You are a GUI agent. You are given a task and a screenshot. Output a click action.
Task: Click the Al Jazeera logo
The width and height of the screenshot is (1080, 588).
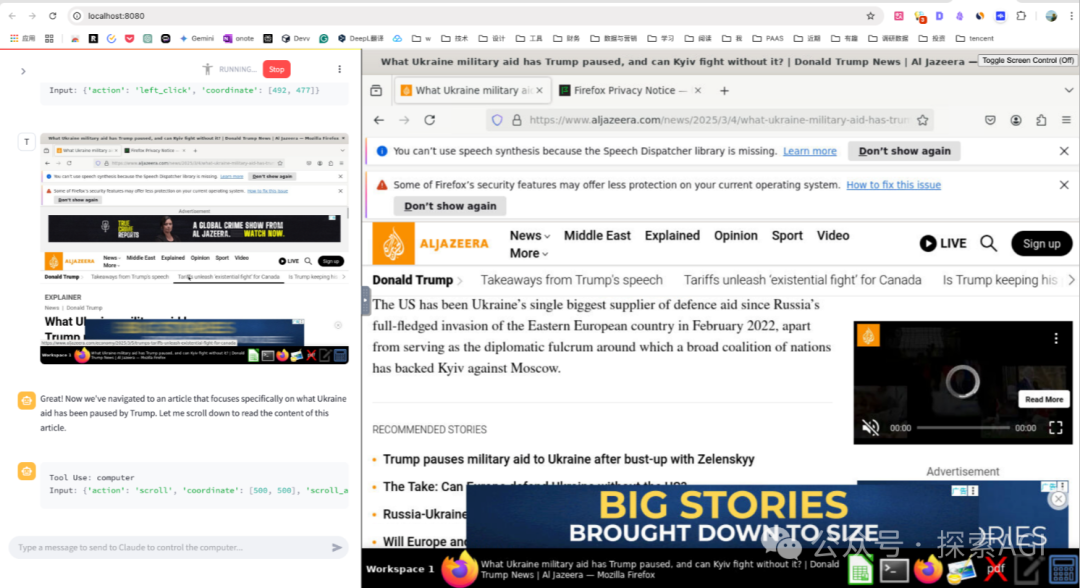[430, 243]
